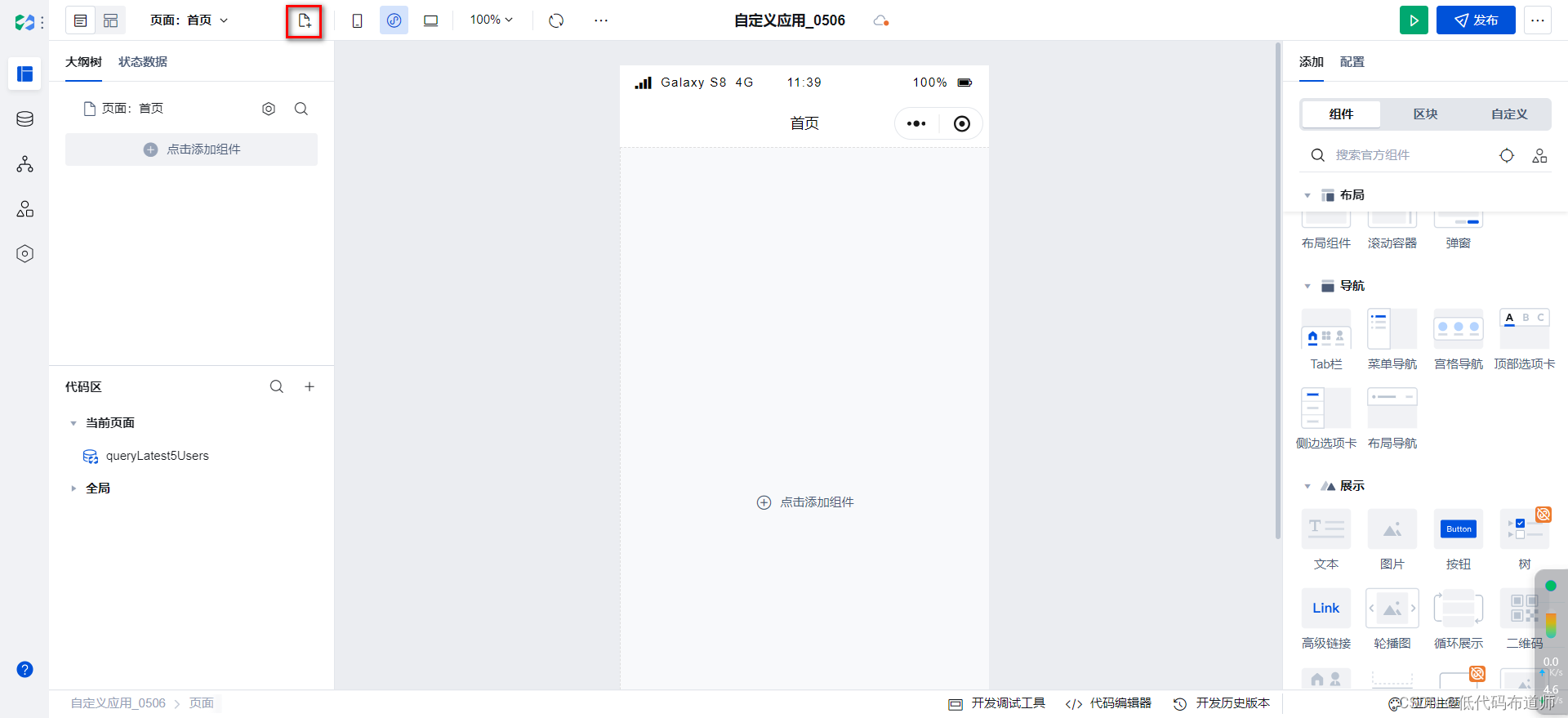Image resolution: width=1568 pixels, height=718 pixels.
Task: Select the 页面: 首页 tree node
Action: pyautogui.click(x=123, y=109)
